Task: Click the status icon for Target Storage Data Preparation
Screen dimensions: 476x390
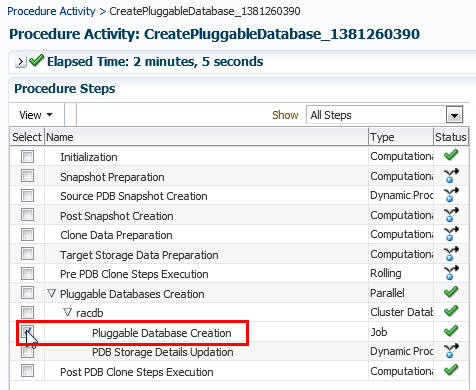Action: point(451,254)
